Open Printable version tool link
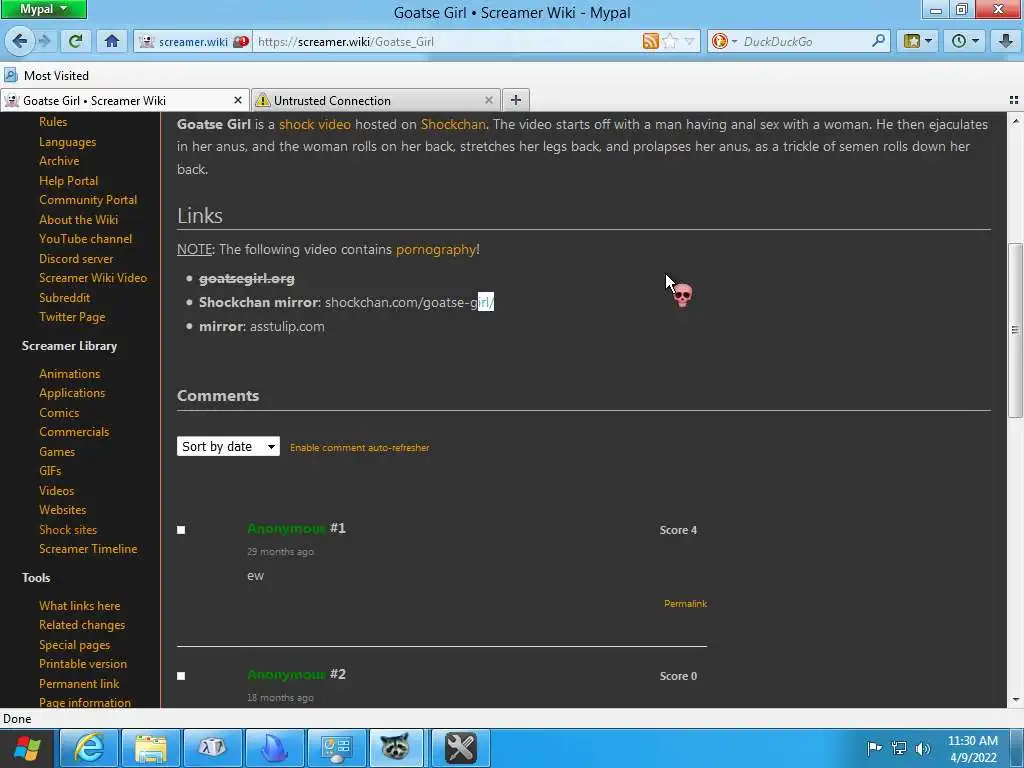 pyautogui.click(x=83, y=664)
